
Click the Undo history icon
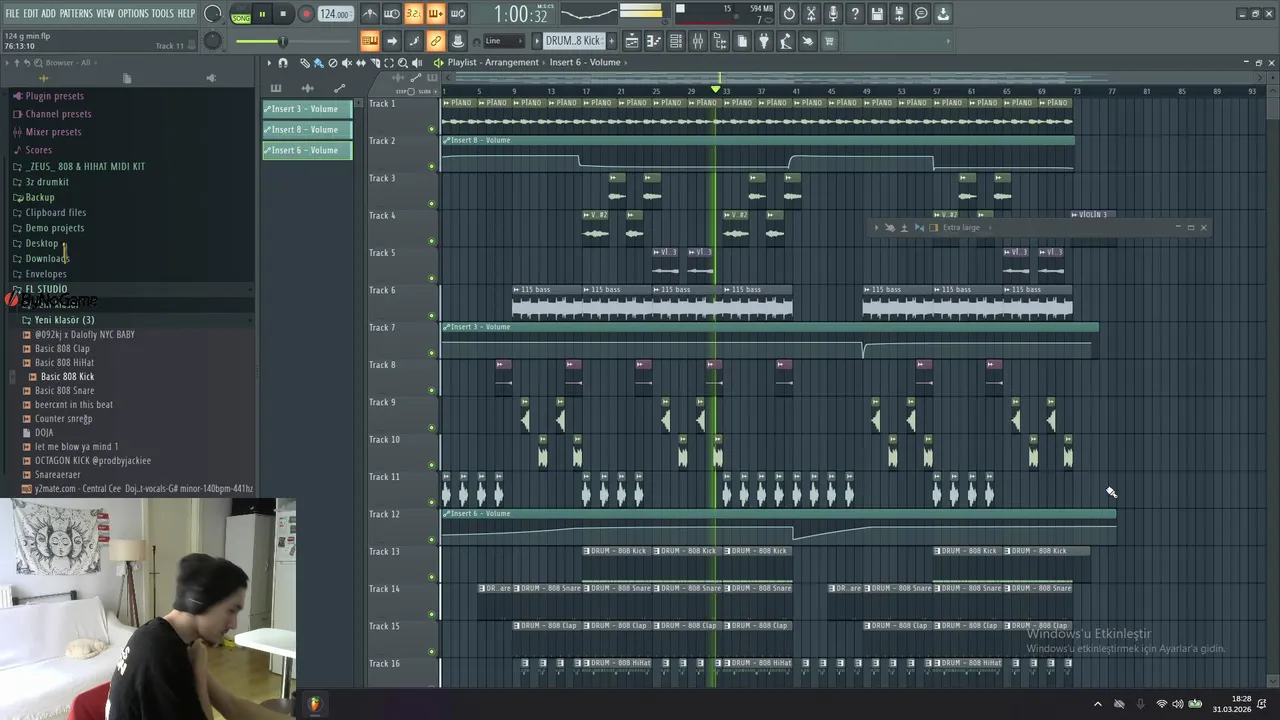[x=789, y=14]
